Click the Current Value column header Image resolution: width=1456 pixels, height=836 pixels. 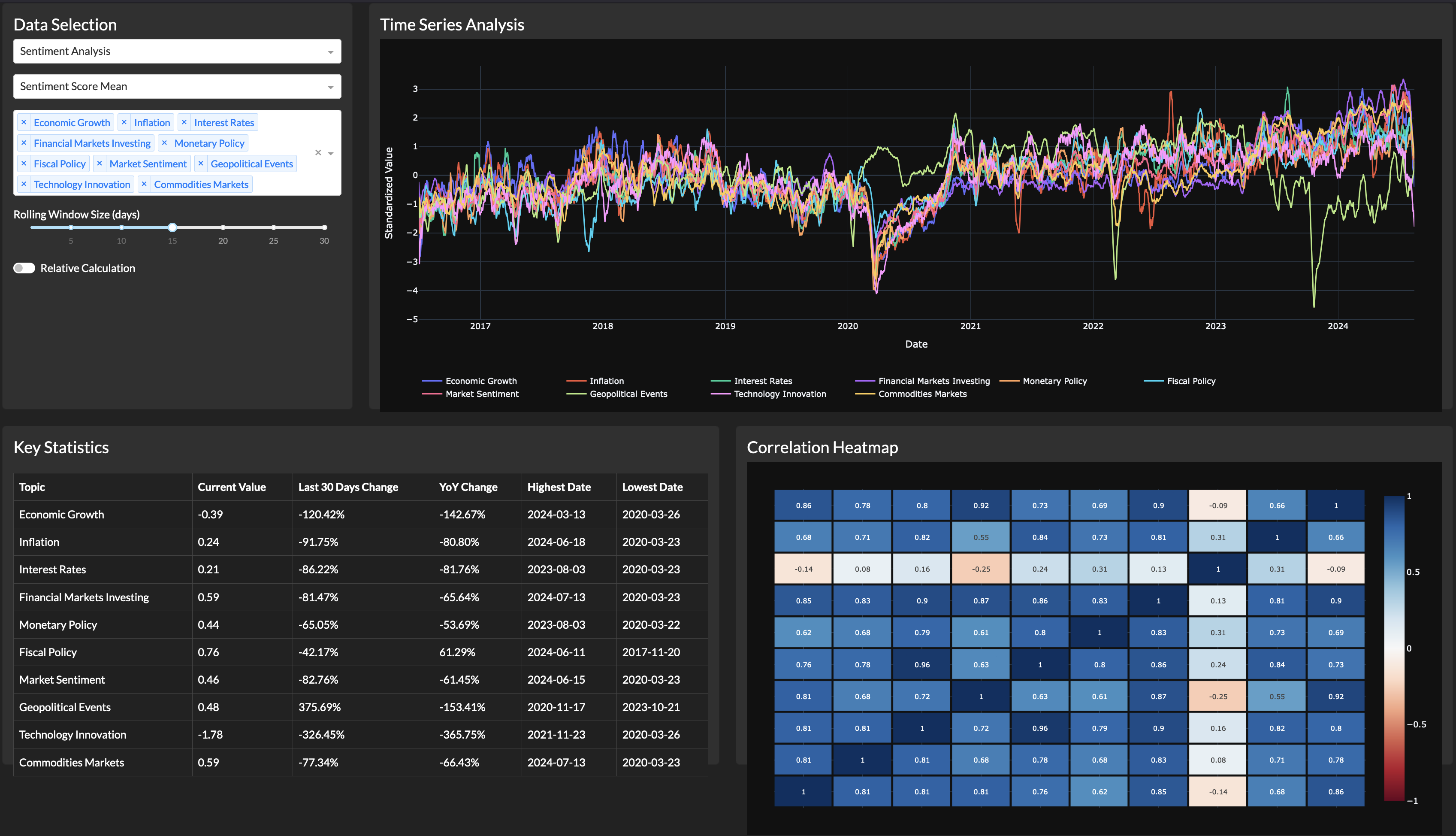click(x=231, y=487)
